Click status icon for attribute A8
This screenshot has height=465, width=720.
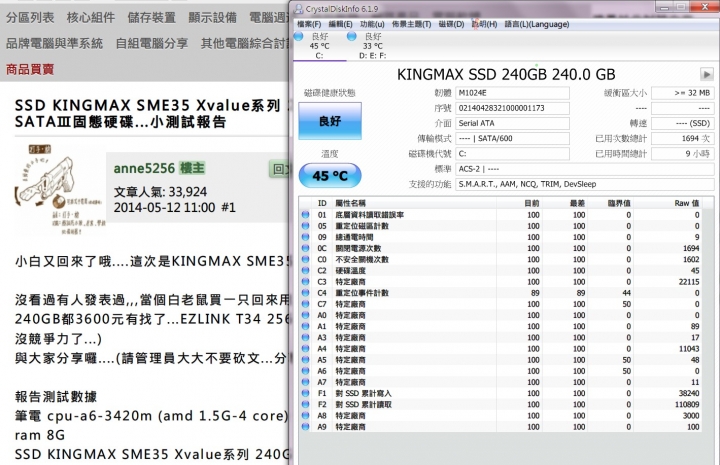click(305, 415)
